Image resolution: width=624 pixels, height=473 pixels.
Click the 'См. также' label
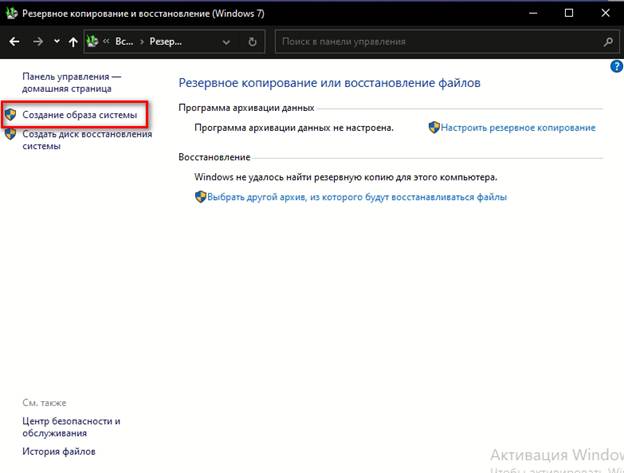(x=44, y=403)
